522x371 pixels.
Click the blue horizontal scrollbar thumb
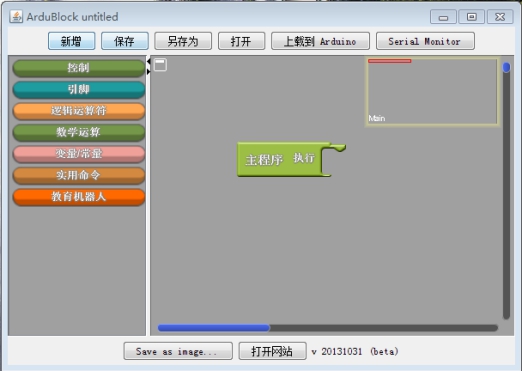point(214,328)
